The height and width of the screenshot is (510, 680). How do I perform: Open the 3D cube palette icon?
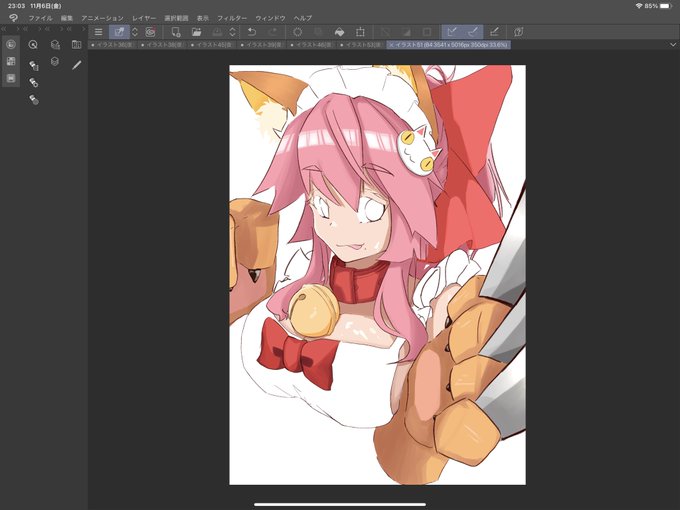tap(55, 62)
